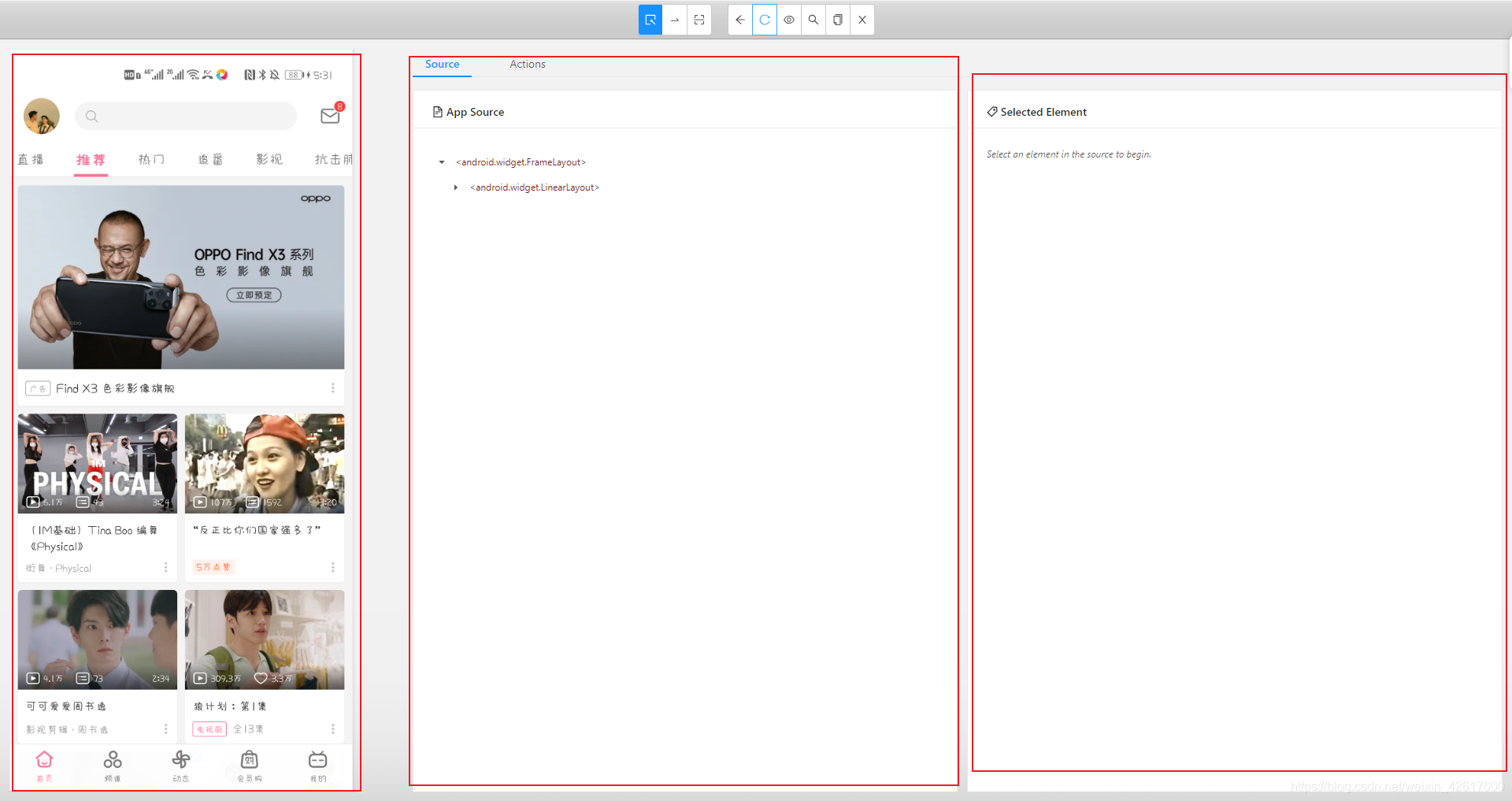Select the Swipe By Coordinates tool
Screen dimensions: 1512x801
click(x=675, y=20)
